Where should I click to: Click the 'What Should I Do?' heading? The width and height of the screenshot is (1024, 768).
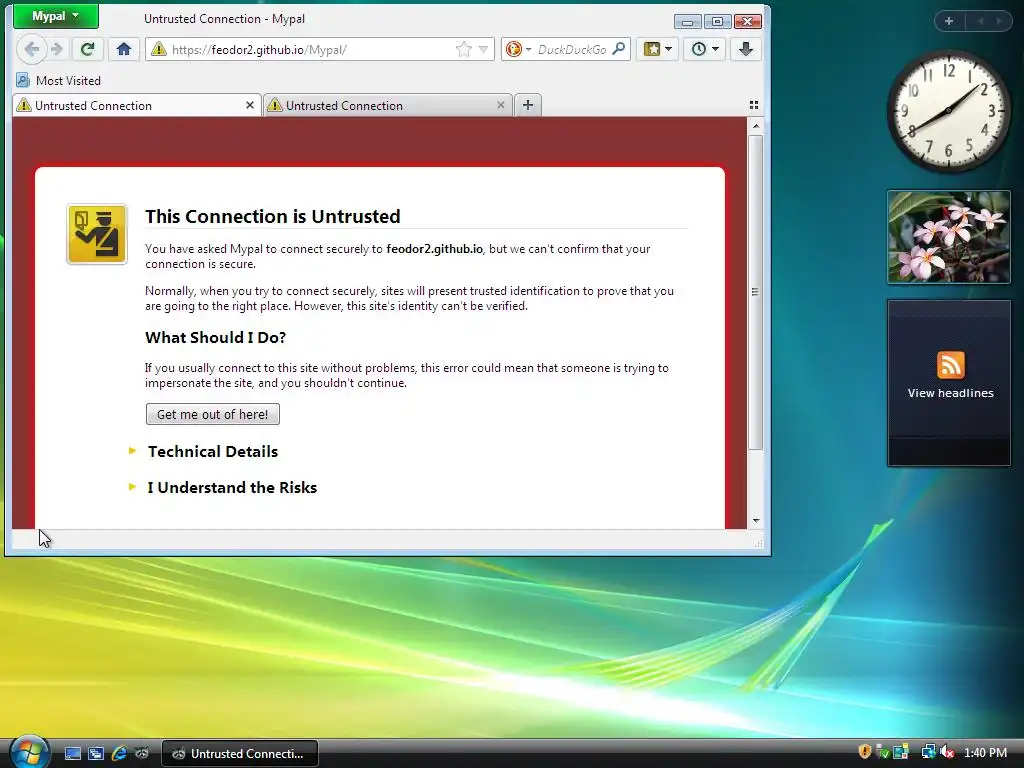pyautogui.click(x=216, y=338)
